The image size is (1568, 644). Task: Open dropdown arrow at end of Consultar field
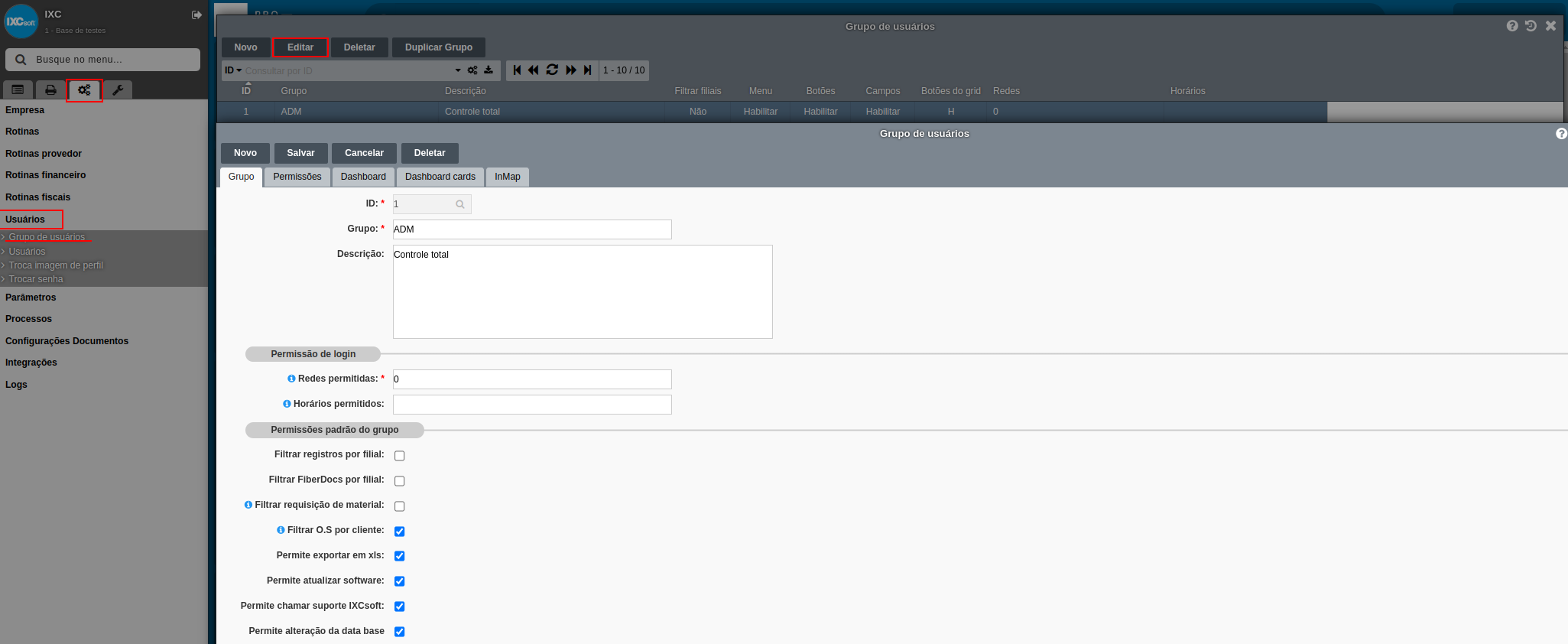pos(458,70)
